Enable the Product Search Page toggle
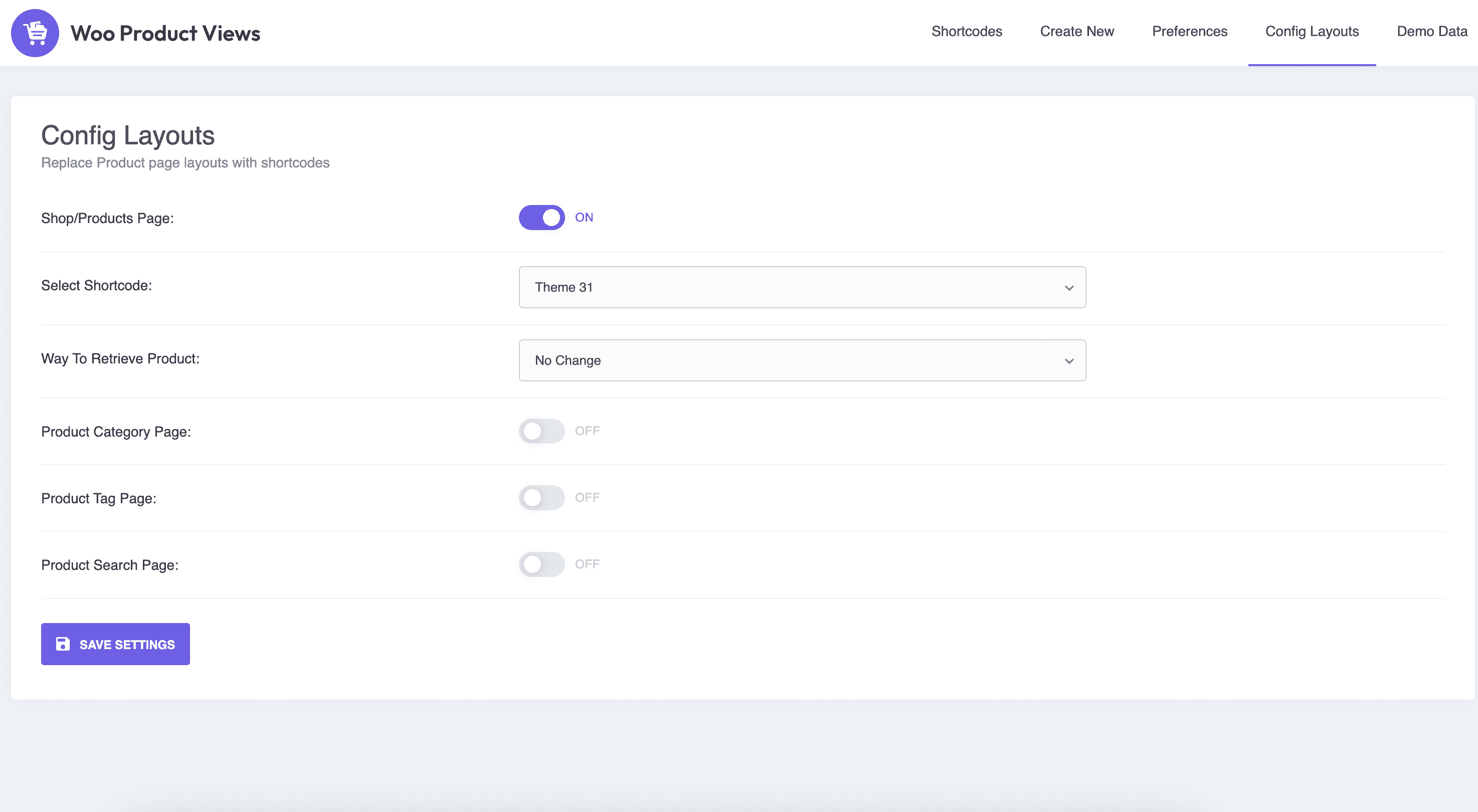 coord(541,564)
